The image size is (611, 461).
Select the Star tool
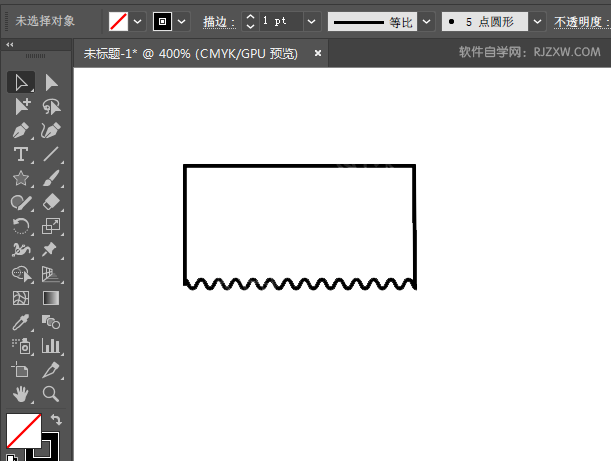pos(21,178)
